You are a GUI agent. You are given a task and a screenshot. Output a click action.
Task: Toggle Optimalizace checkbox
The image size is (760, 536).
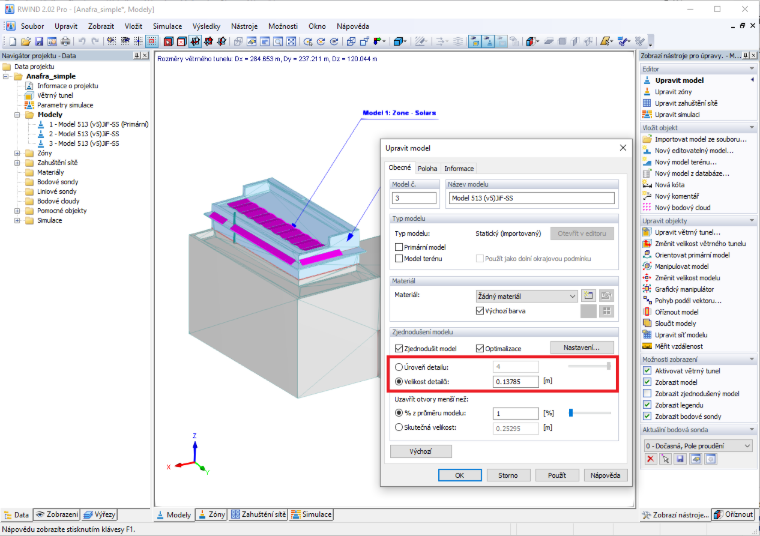[480, 348]
